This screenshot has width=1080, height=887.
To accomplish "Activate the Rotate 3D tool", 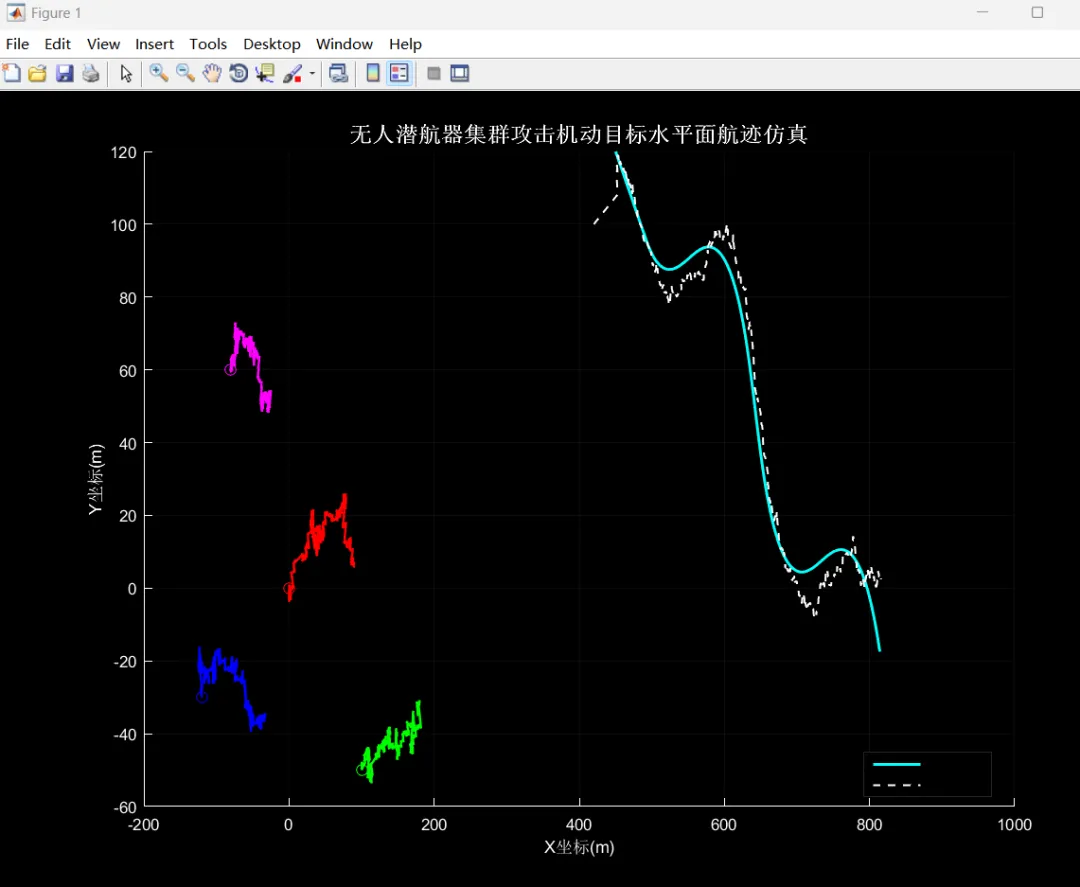I will coord(238,73).
